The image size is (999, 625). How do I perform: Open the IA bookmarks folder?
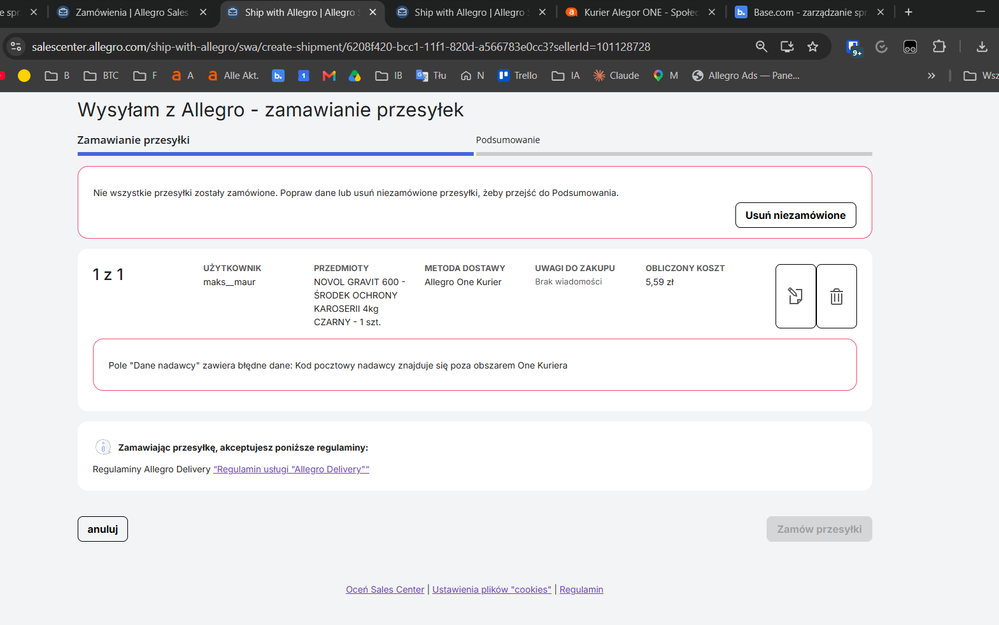click(566, 76)
